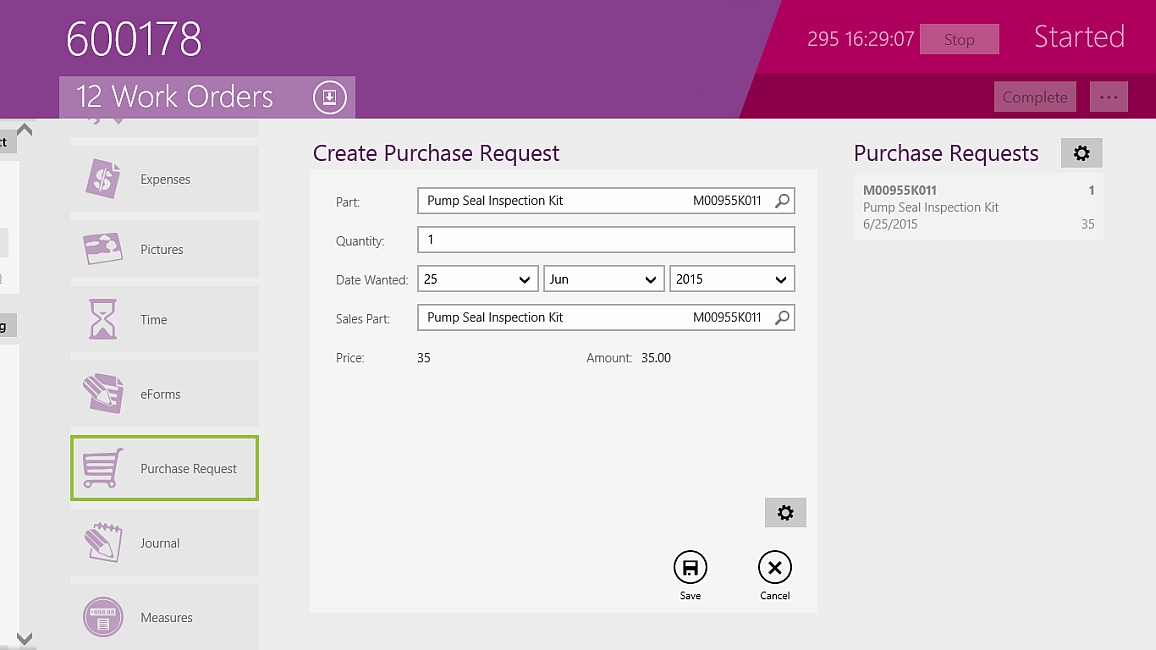The width and height of the screenshot is (1156, 650).
Task: Select the Journal sidebar label
Action: (x=160, y=543)
